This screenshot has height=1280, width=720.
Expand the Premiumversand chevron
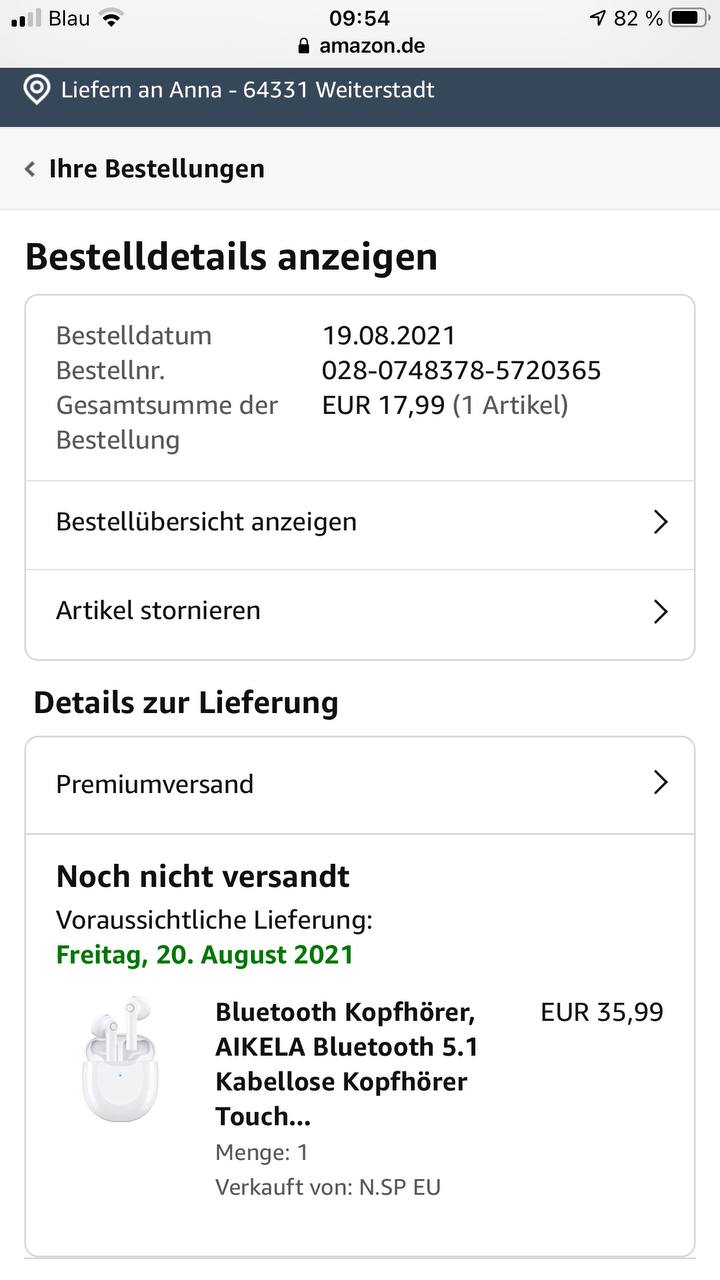660,783
